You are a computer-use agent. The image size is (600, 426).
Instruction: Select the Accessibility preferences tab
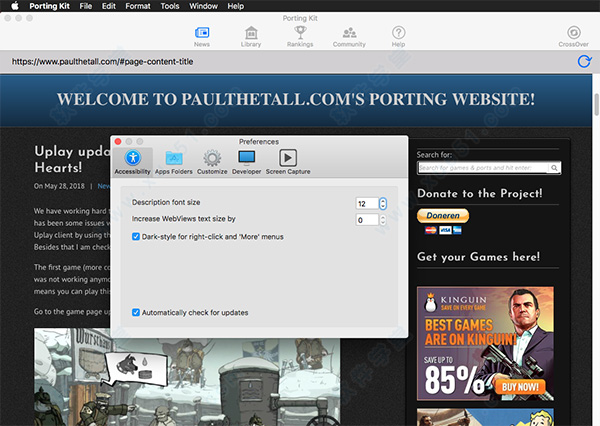tap(132, 162)
